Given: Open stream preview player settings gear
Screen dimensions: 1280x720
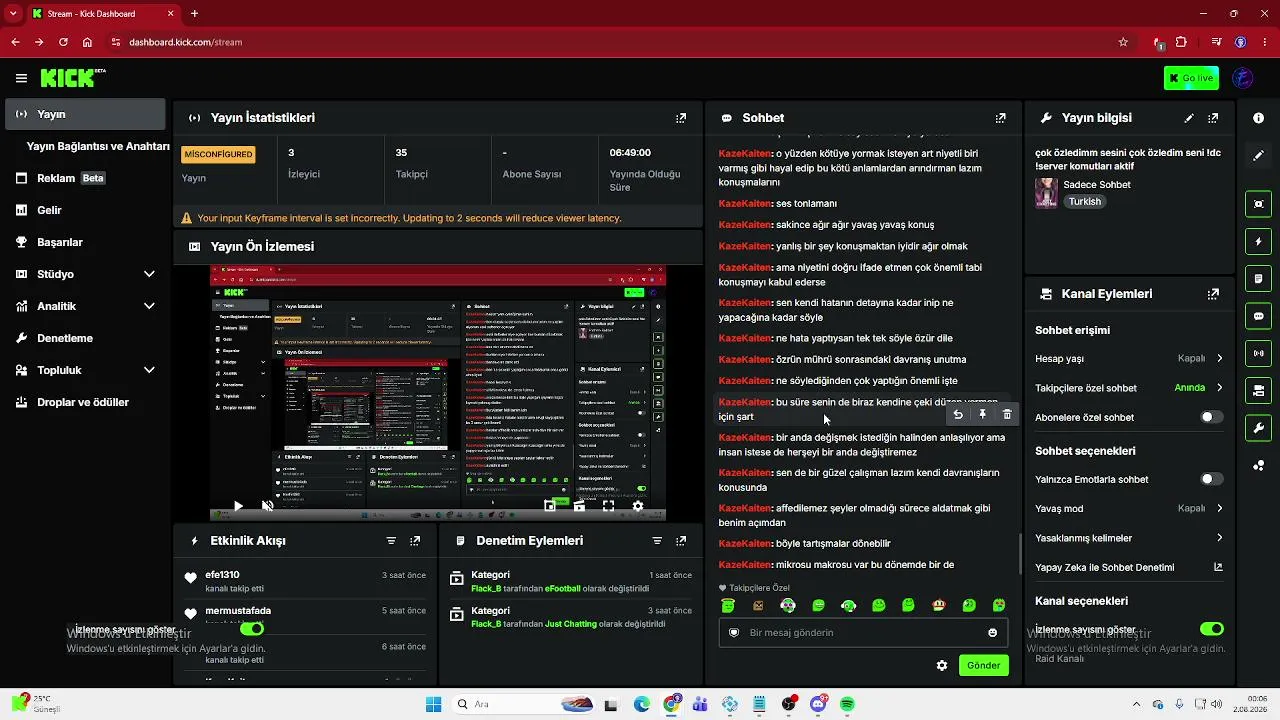Looking at the screenshot, I should tap(638, 506).
